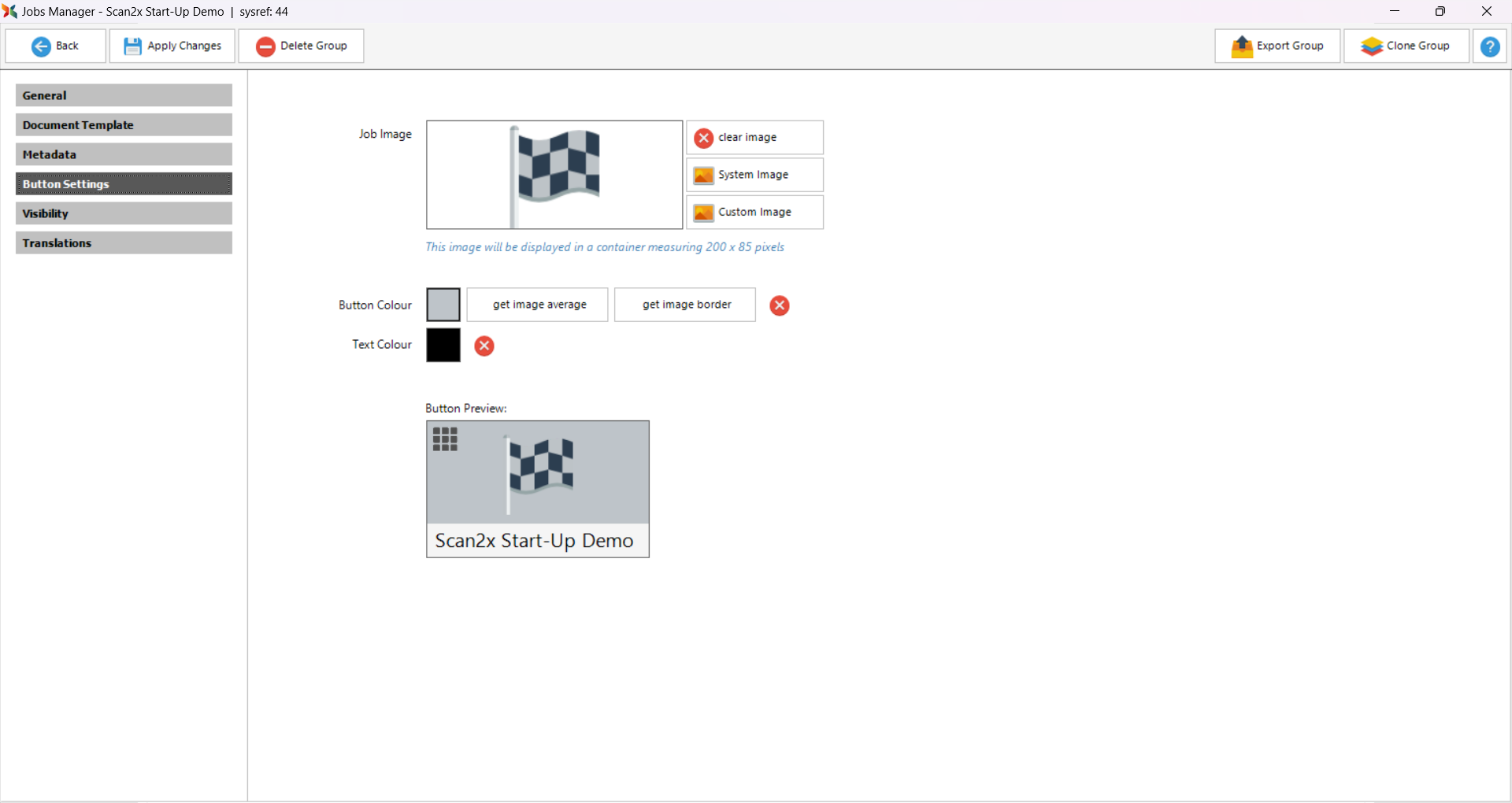Screen dimensions: 1512x803
Task: Open the Button Colour swatch
Action: point(443,305)
